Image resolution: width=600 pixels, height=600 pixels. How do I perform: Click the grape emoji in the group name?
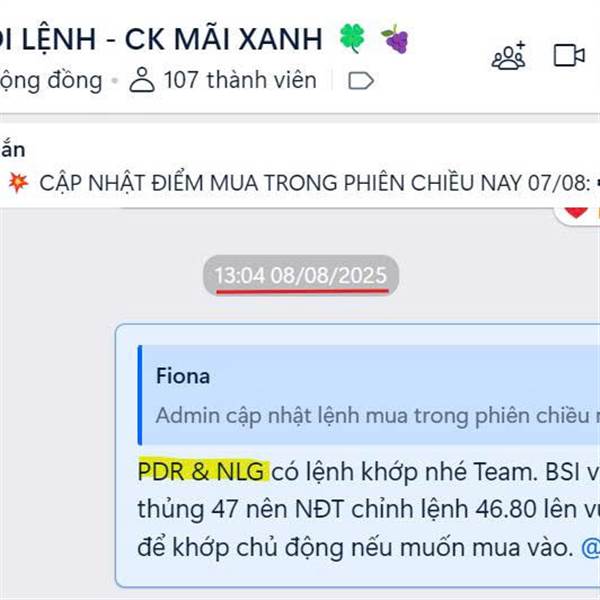click(x=395, y=39)
